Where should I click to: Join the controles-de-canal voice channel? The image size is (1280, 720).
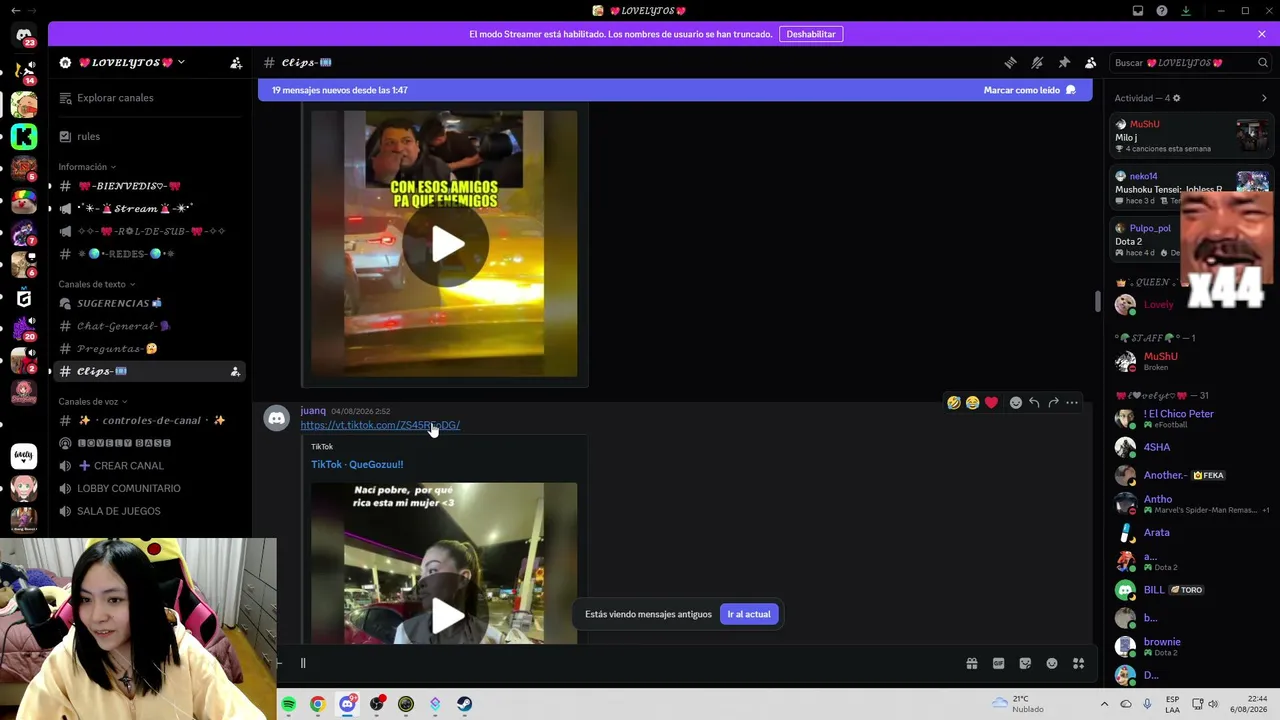(150, 420)
